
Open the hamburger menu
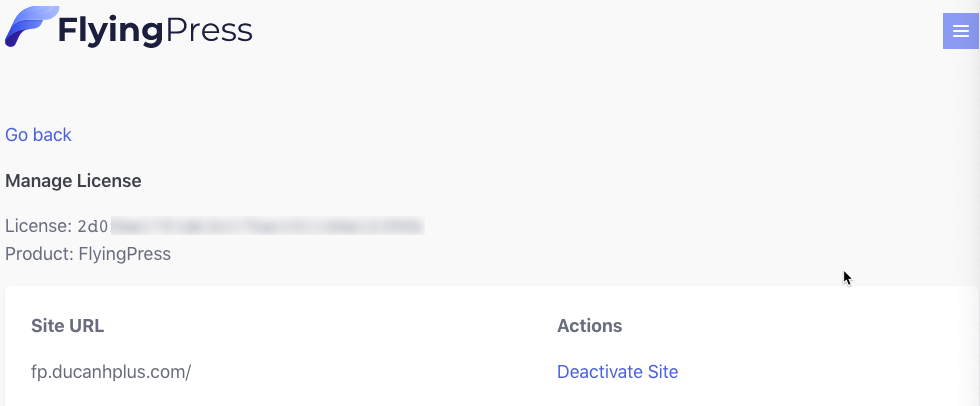click(x=961, y=31)
